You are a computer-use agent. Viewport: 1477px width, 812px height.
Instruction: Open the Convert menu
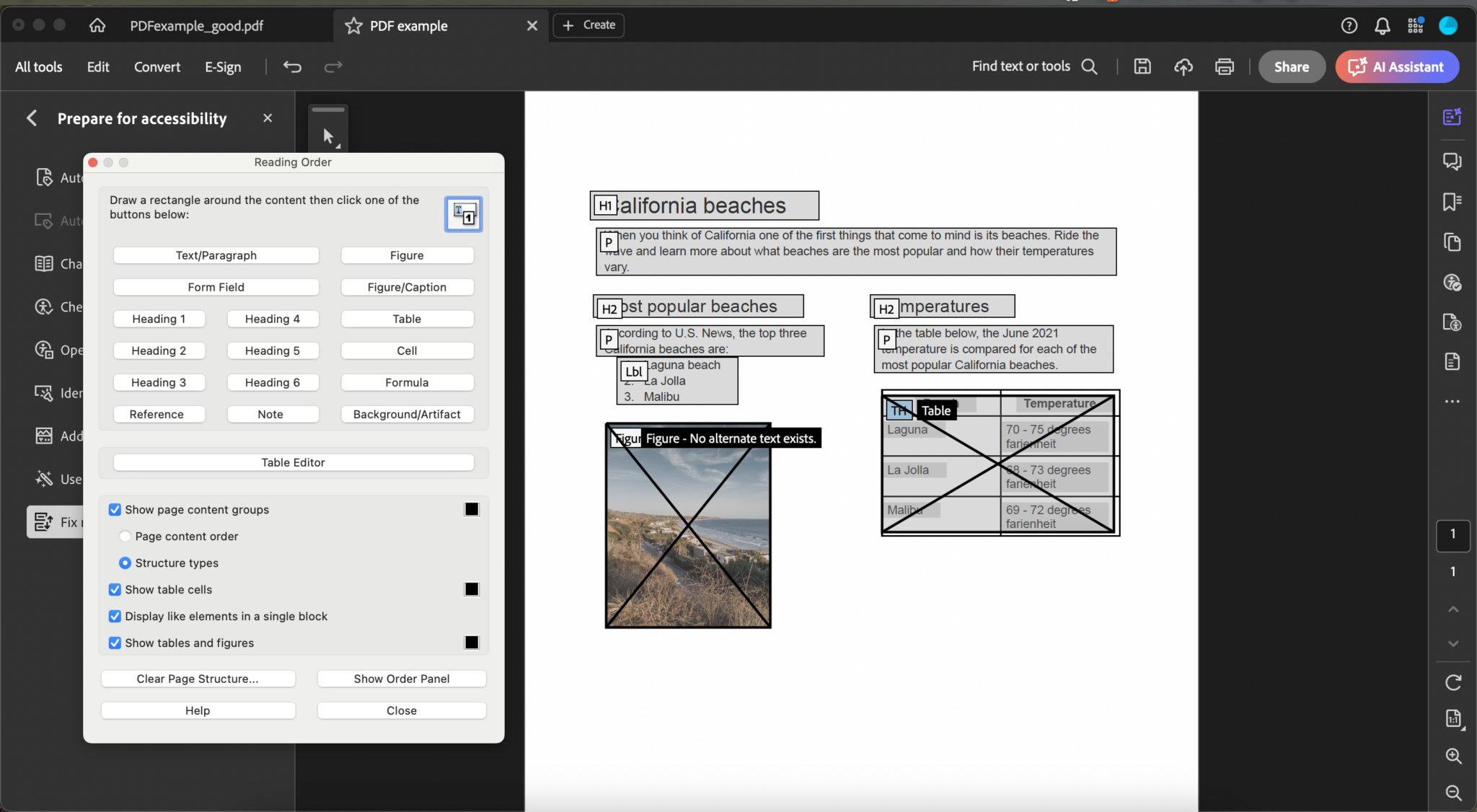pyautogui.click(x=156, y=66)
